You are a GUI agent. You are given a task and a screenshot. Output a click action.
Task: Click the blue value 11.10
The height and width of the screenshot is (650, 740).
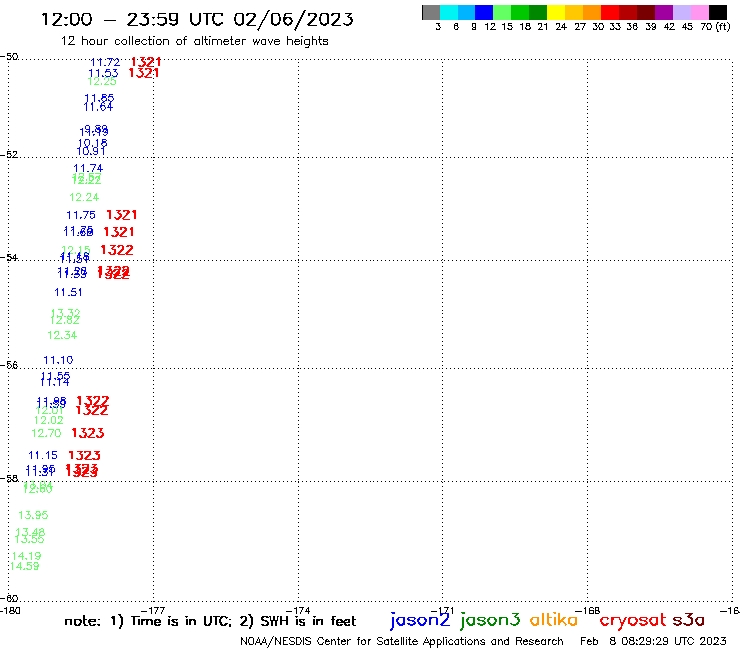(58, 360)
